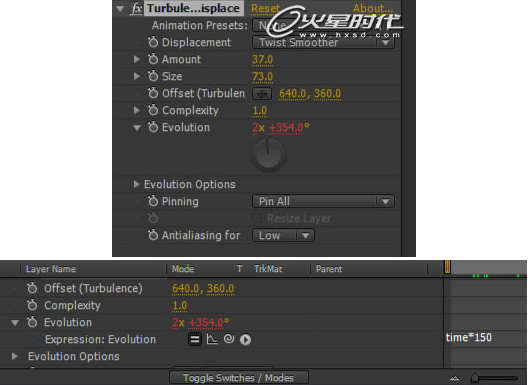This screenshot has width=528, height=385.
Task: Toggle the Complexity stopwatch in effect panel
Action: pos(153,110)
